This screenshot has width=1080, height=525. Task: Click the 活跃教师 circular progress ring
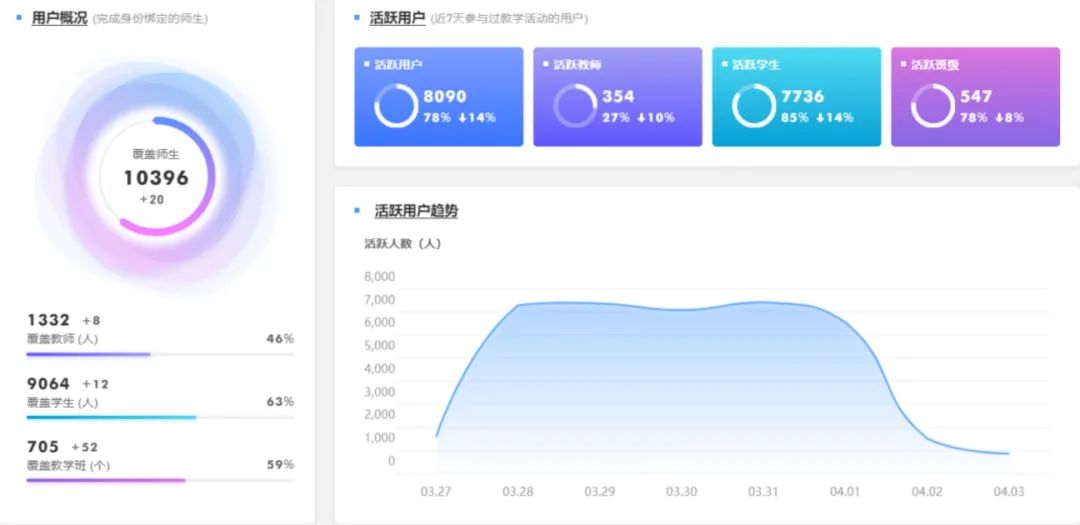point(574,106)
